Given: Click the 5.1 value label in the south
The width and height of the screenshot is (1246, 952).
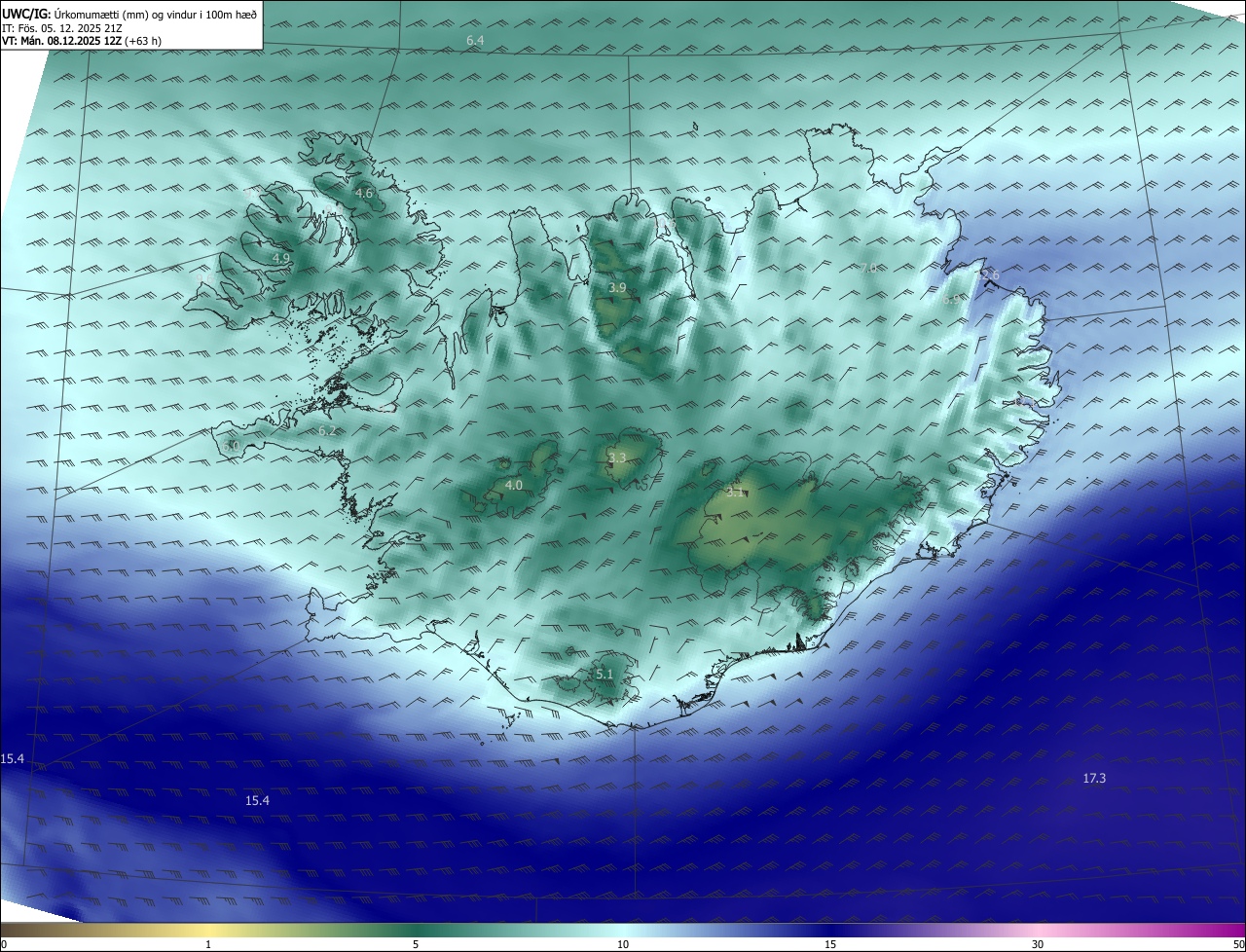Looking at the screenshot, I should point(605,675).
